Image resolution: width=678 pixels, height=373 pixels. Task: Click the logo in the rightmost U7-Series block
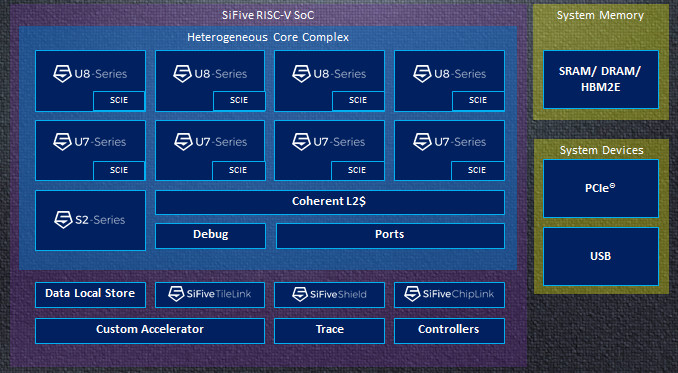point(422,142)
